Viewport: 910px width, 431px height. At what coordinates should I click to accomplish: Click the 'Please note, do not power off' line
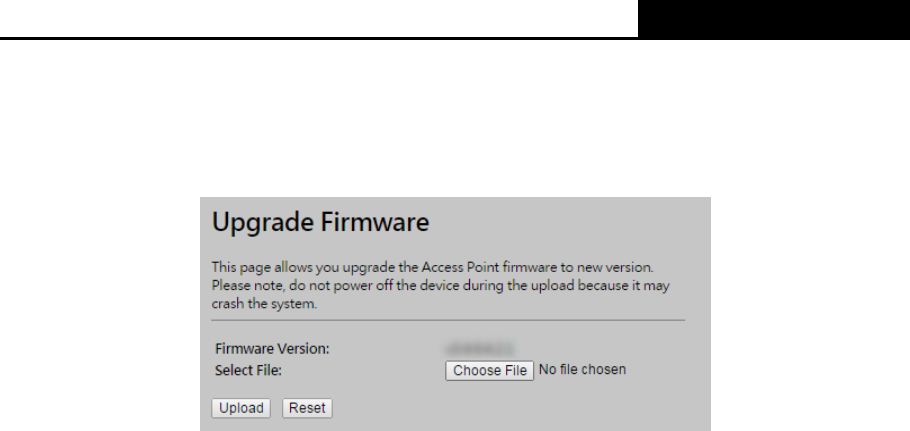pyautogui.click(x=440, y=285)
